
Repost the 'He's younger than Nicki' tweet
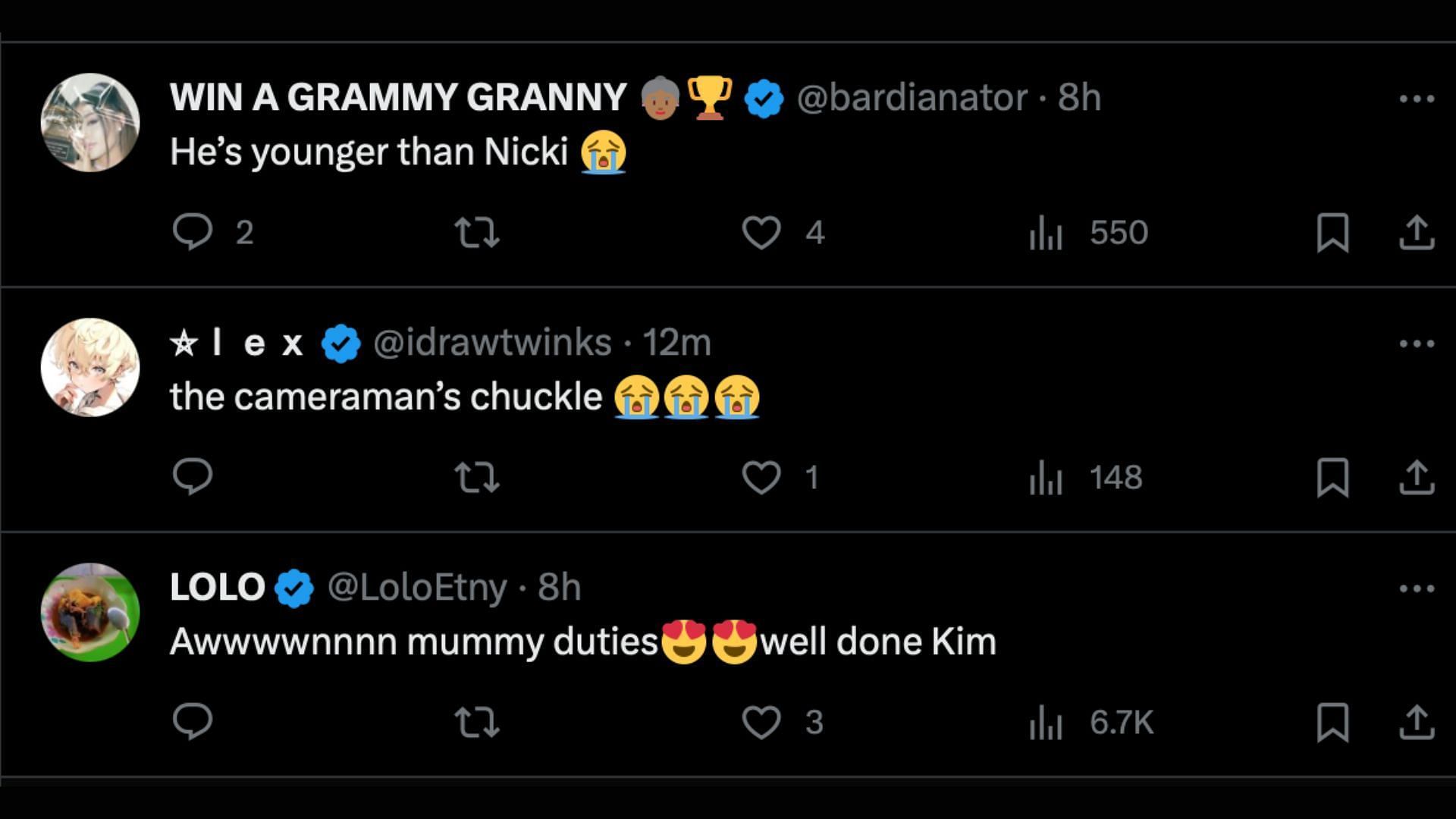[x=476, y=232]
